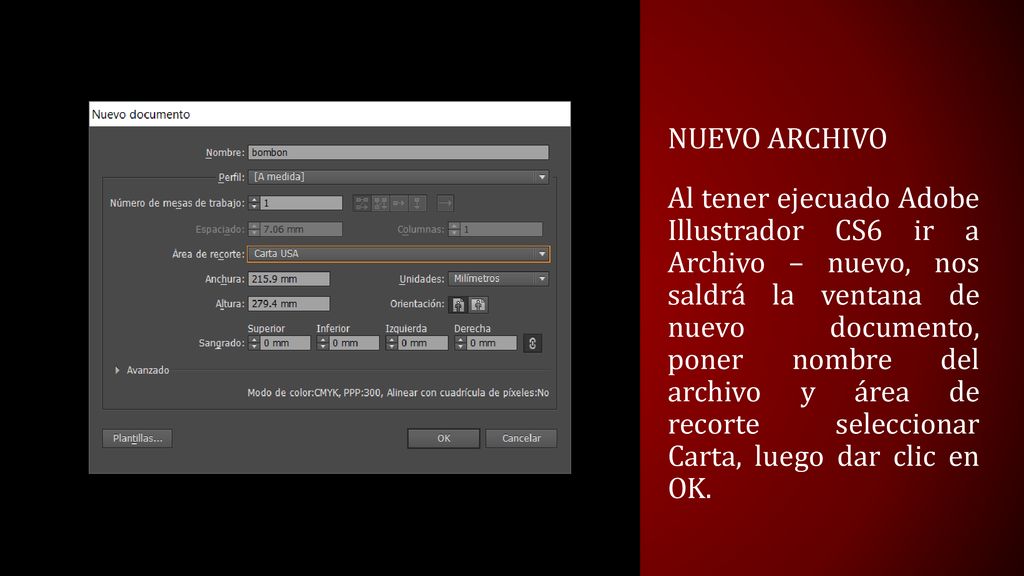This screenshot has height=576, width=1024.
Task: Click the right-to-left layout arrow icon
Action: (445, 203)
